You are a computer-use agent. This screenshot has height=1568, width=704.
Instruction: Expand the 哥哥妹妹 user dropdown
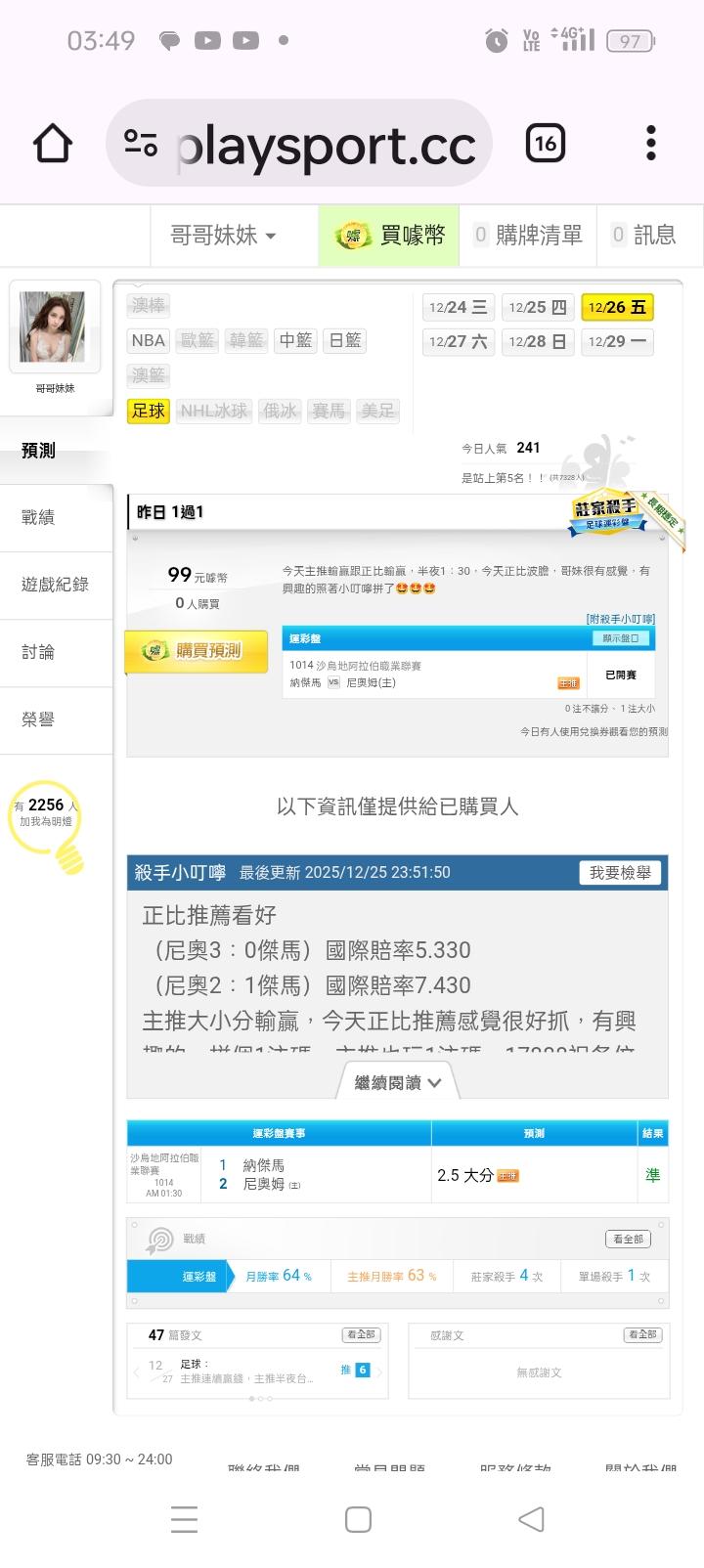tap(223, 235)
